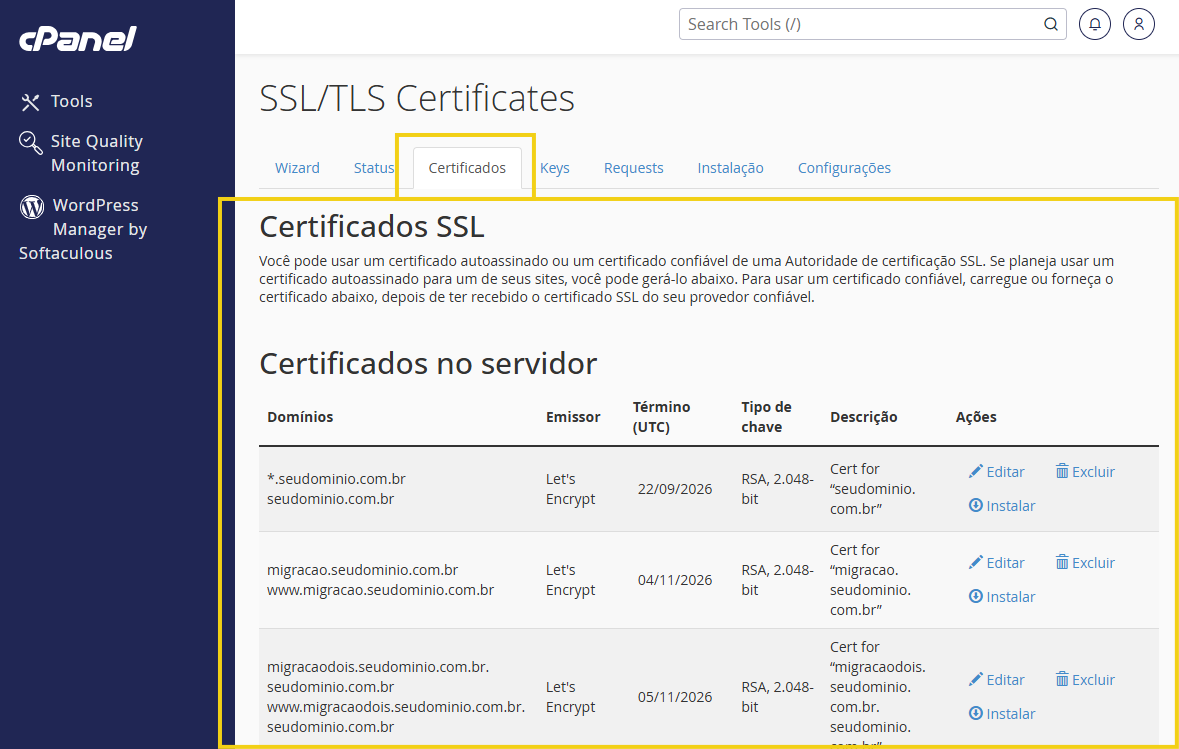Image resolution: width=1179 pixels, height=749 pixels.
Task: Open the Configurações tab
Action: point(844,168)
